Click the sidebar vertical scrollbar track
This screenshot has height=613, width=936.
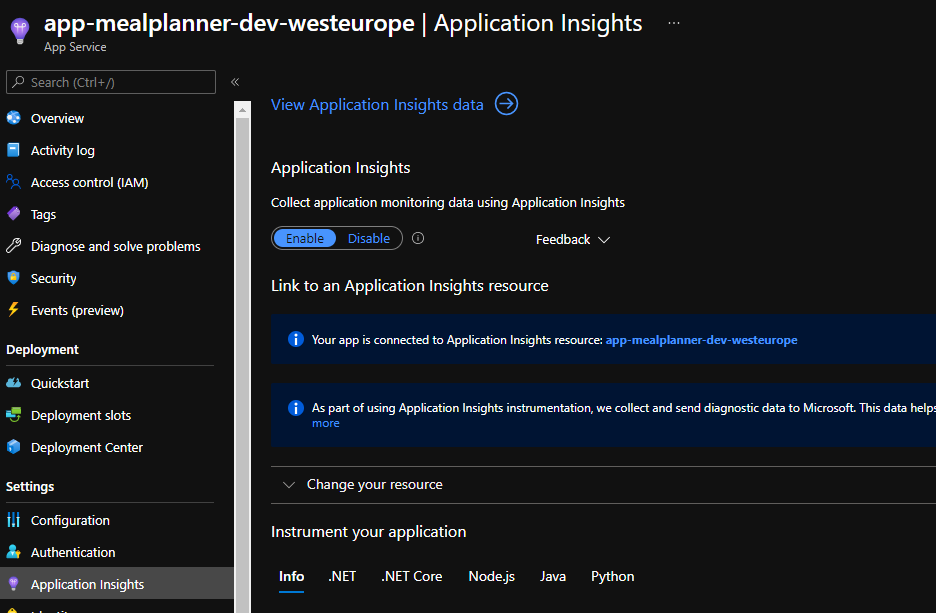pos(242,365)
